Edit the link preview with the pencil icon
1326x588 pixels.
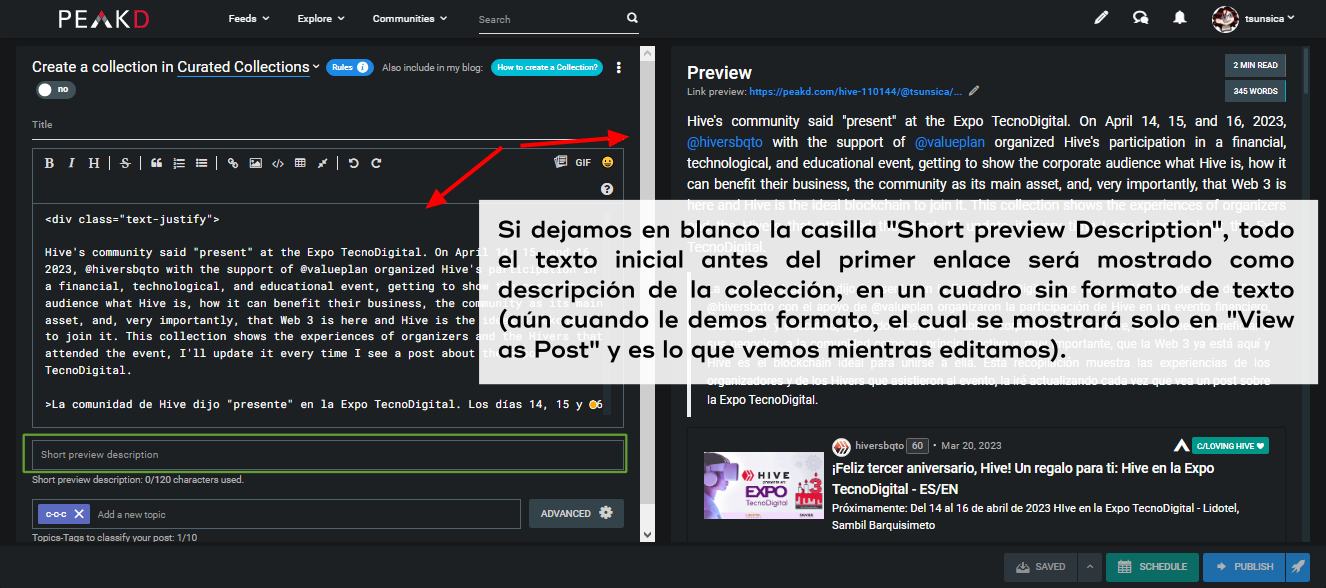point(974,90)
